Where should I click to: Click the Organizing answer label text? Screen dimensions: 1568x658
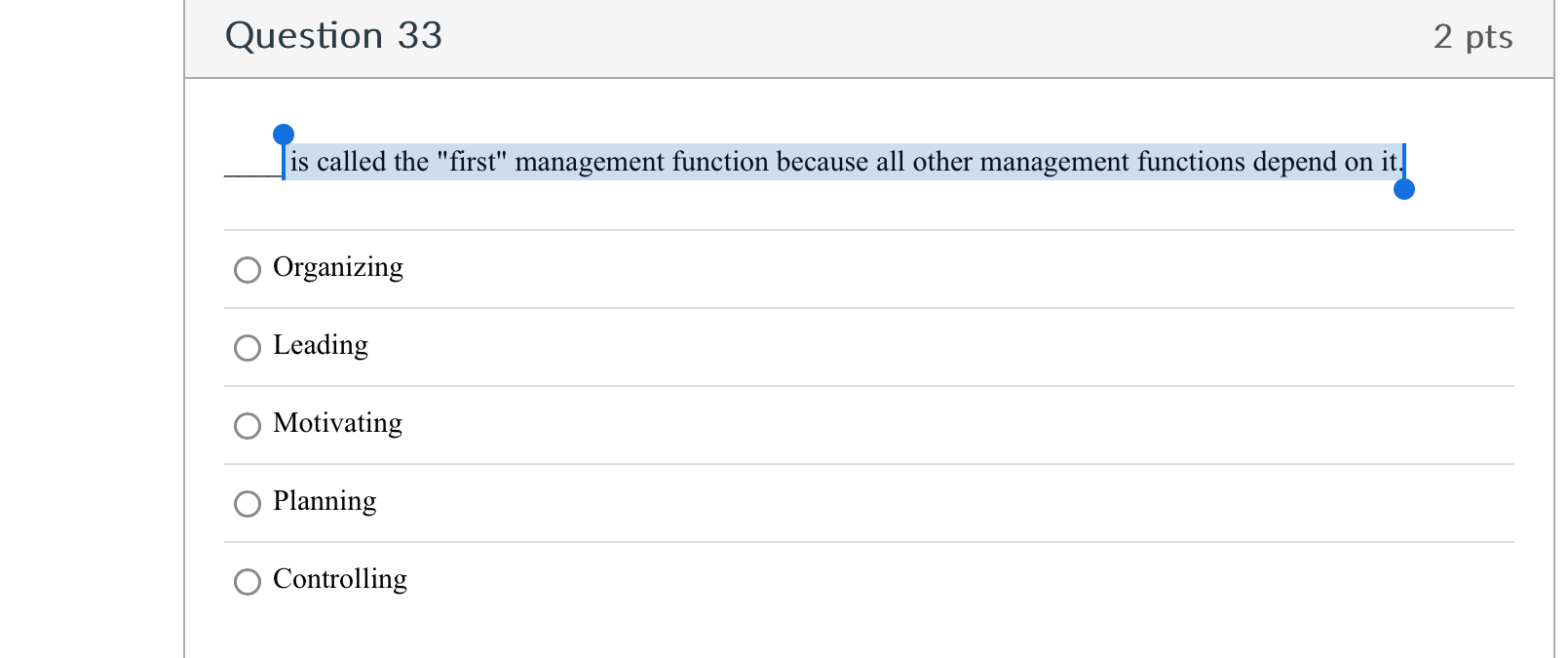tap(337, 267)
